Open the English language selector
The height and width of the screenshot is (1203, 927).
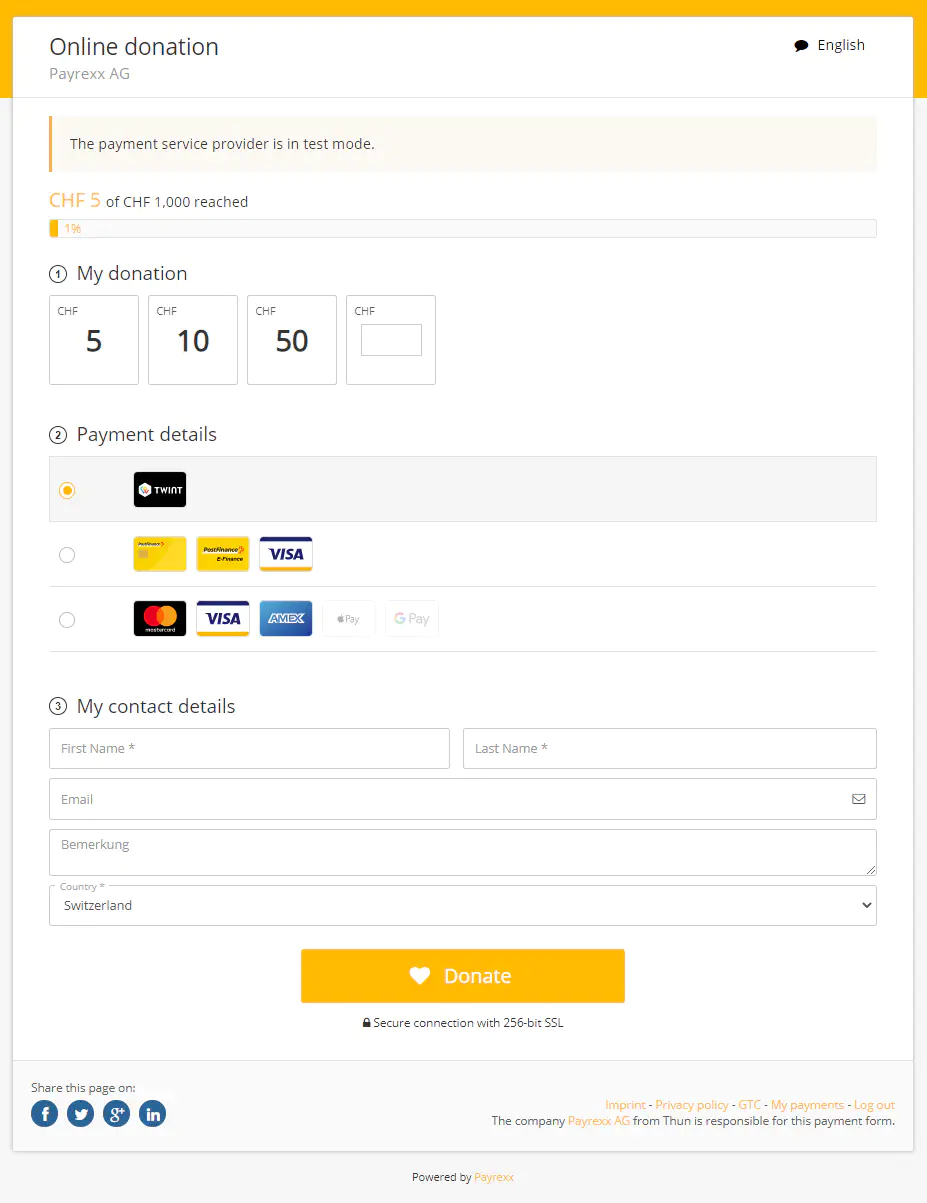click(830, 45)
